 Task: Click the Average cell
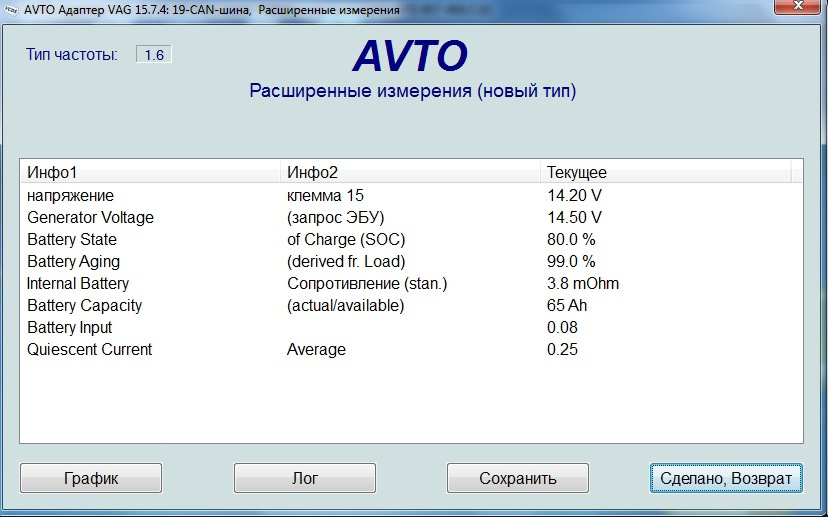pos(316,350)
